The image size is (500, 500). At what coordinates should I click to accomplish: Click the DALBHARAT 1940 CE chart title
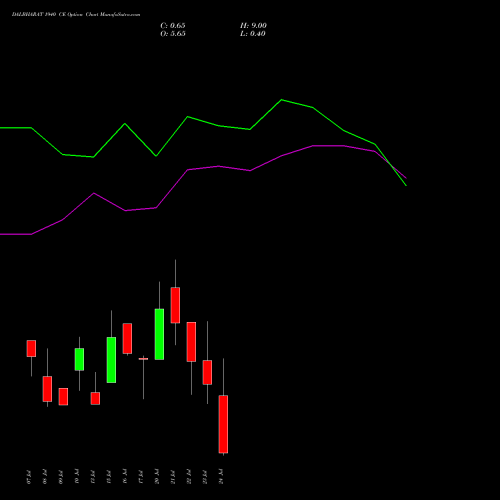[76, 15]
